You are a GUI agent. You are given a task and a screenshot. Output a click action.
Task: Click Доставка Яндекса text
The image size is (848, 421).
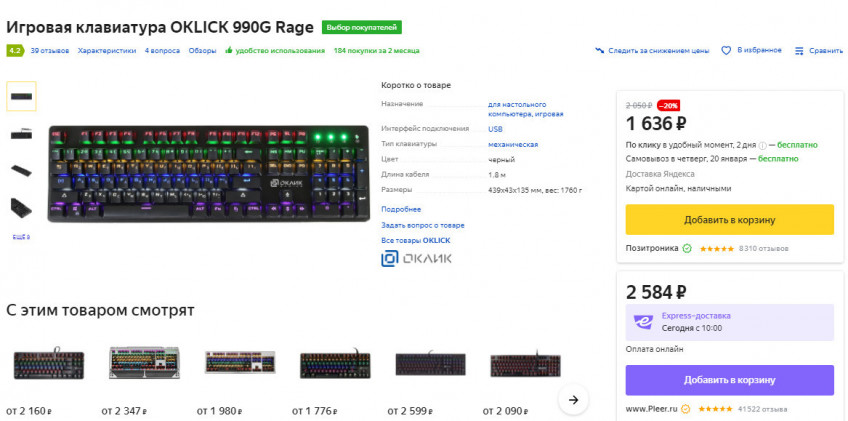(x=660, y=174)
